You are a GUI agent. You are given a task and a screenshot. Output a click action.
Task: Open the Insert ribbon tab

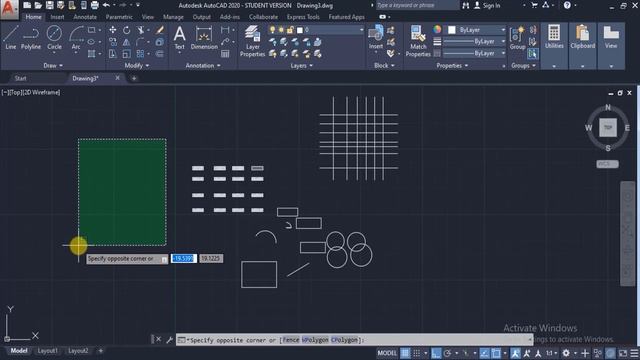[x=57, y=17]
